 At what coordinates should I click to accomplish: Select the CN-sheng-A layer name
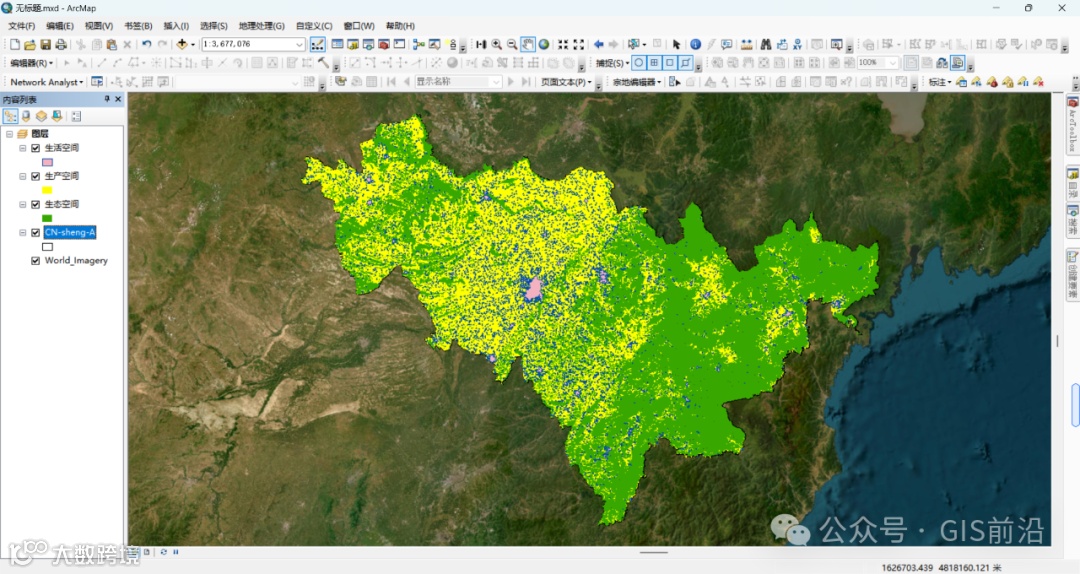coord(70,233)
